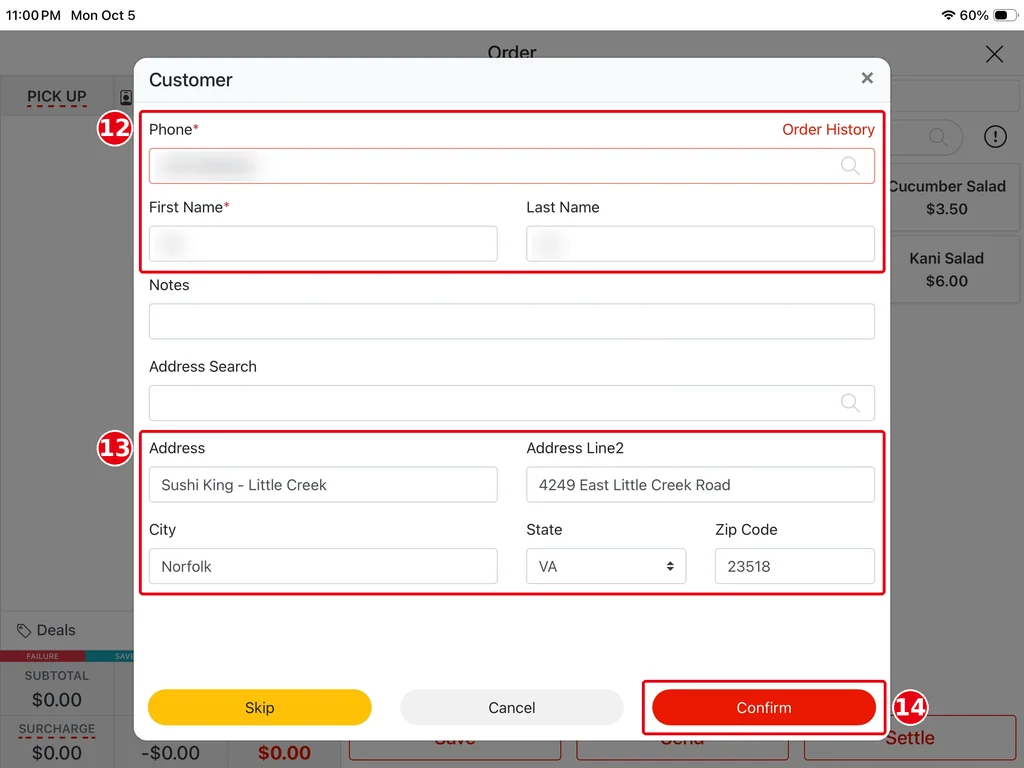Click the info alert icon in Order screen
1024x768 pixels.
click(x=995, y=136)
